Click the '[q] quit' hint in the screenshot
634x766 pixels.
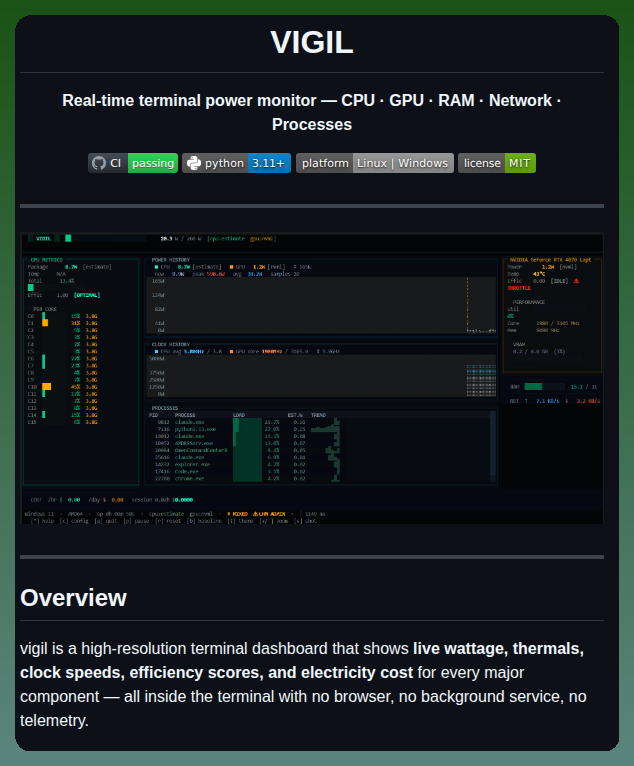click(106, 521)
